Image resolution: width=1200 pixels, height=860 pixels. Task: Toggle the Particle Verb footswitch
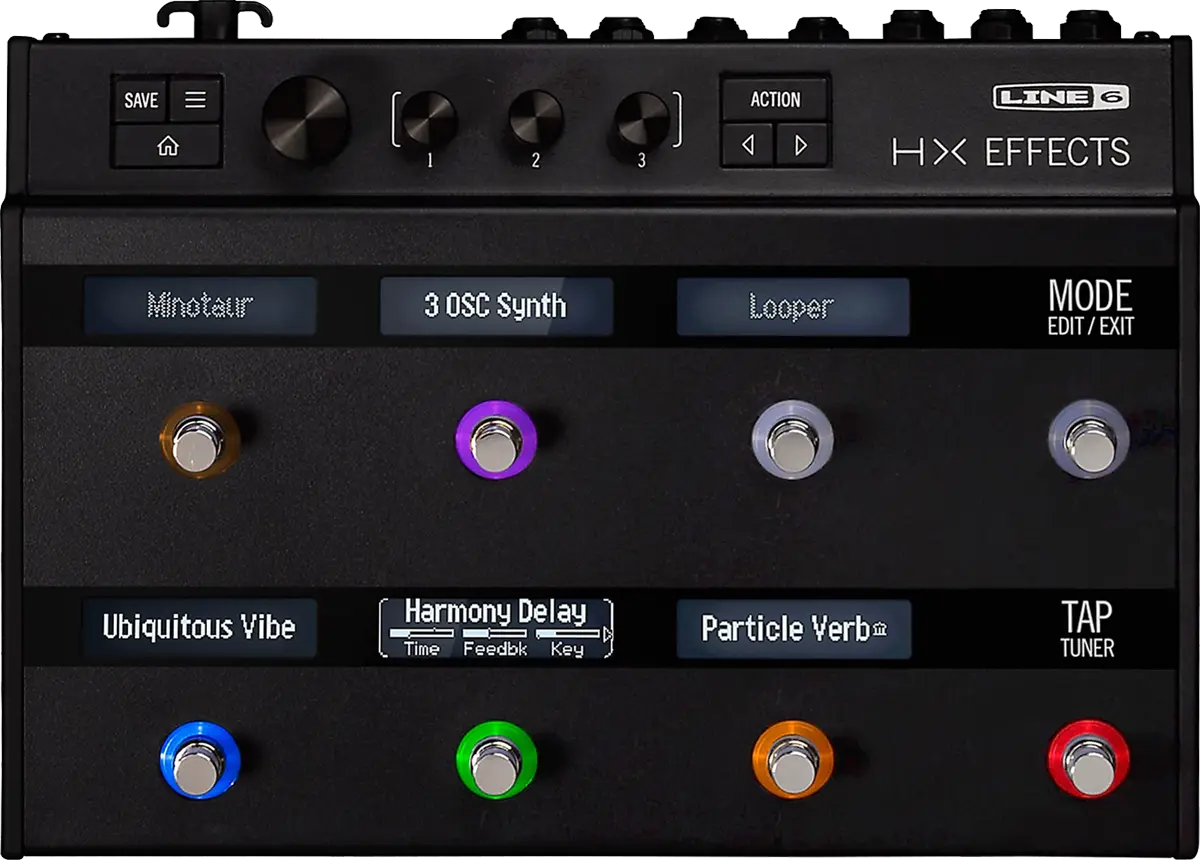[x=793, y=759]
